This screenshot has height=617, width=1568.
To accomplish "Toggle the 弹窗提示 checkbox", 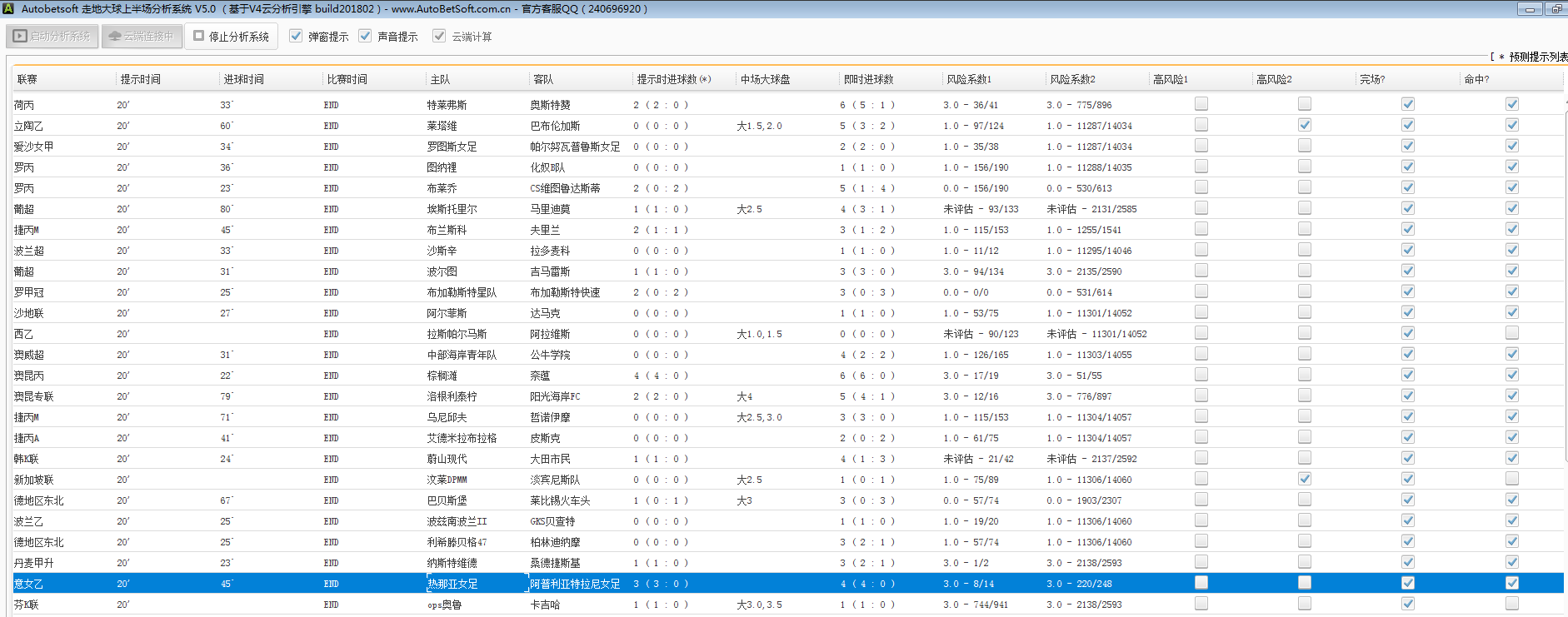I will [296, 36].
